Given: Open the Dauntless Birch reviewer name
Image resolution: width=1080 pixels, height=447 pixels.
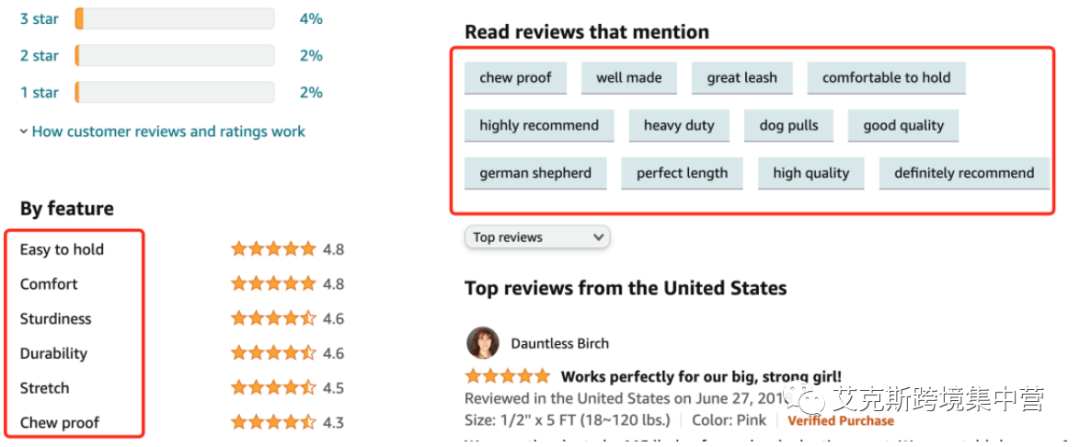Looking at the screenshot, I should click(559, 343).
